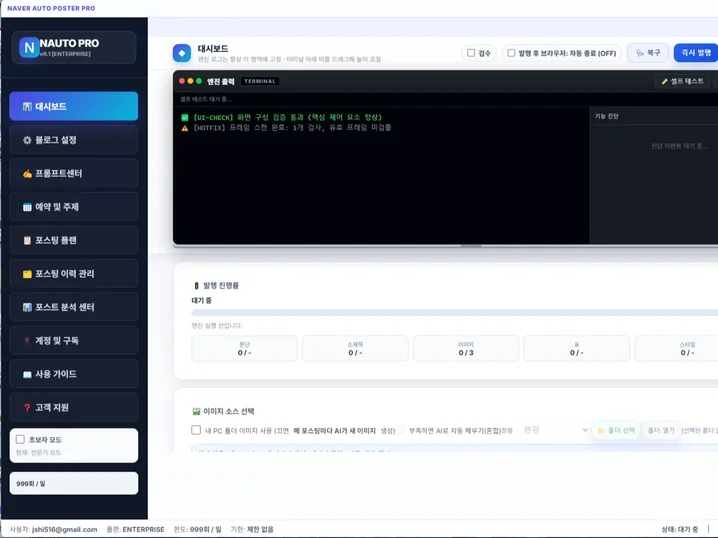
Task: Open 블로그 설정 via its gear icon
Action: [28, 140]
